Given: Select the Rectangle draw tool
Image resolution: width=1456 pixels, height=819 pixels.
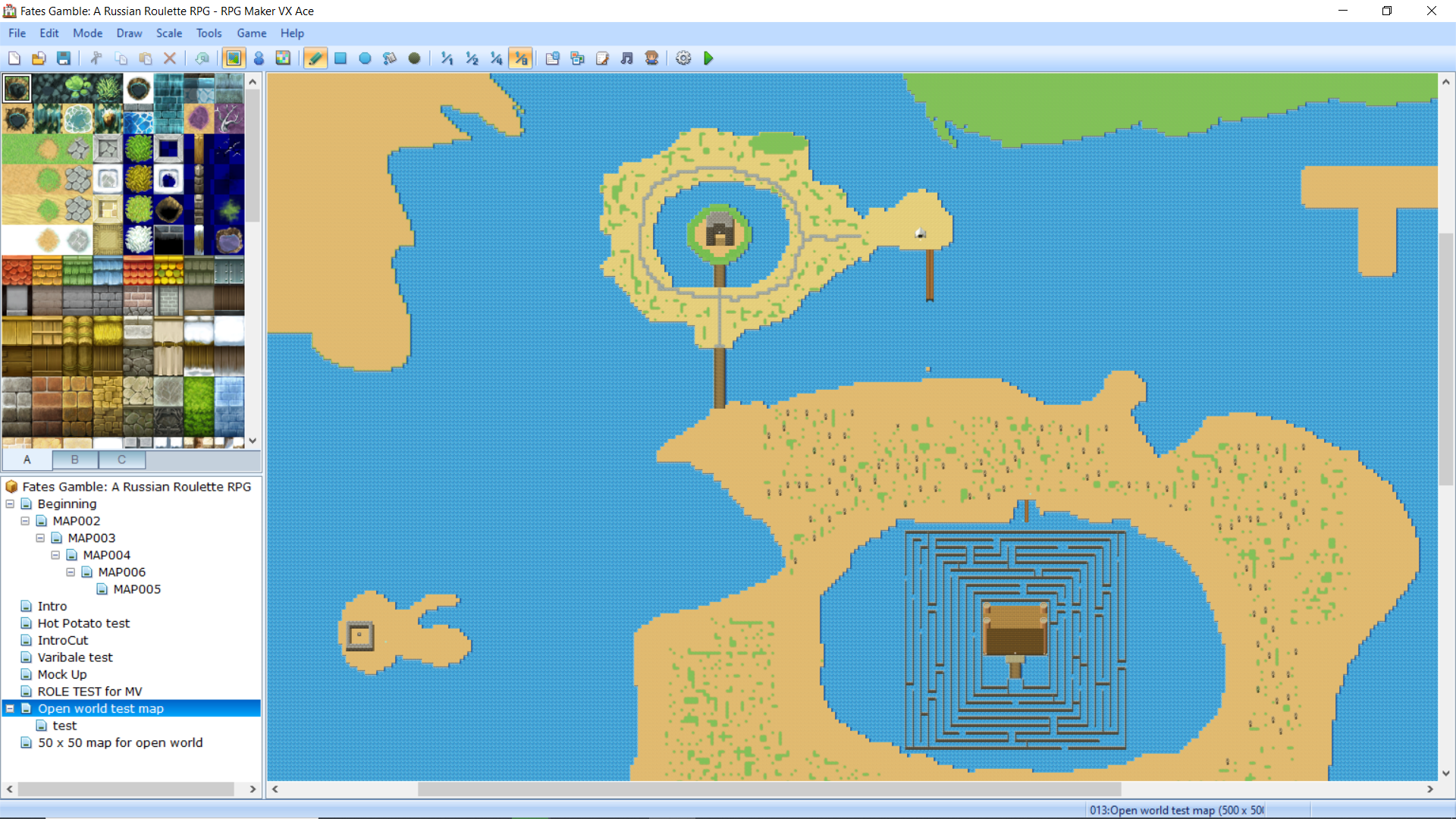Looking at the screenshot, I should (x=340, y=58).
